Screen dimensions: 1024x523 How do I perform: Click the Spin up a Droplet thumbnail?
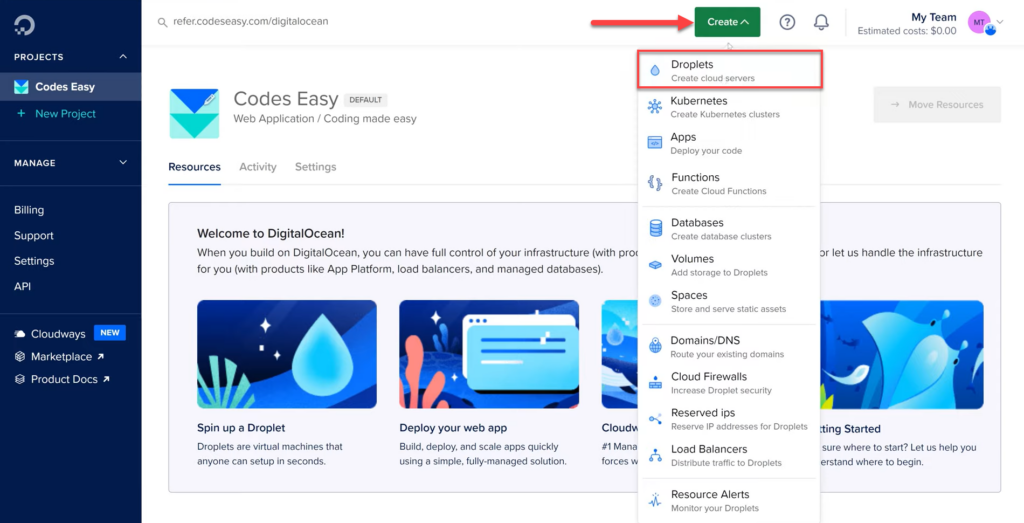click(287, 355)
